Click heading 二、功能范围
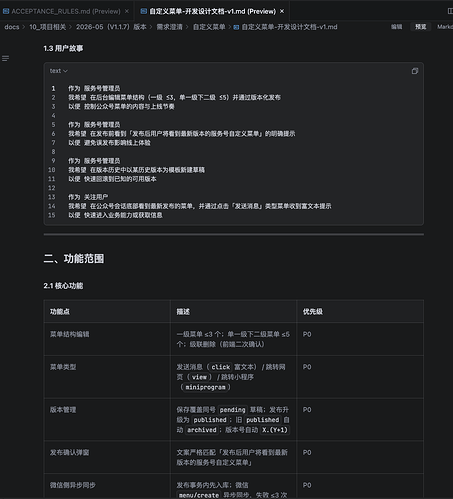The width and height of the screenshot is (453, 499). pos(74,259)
